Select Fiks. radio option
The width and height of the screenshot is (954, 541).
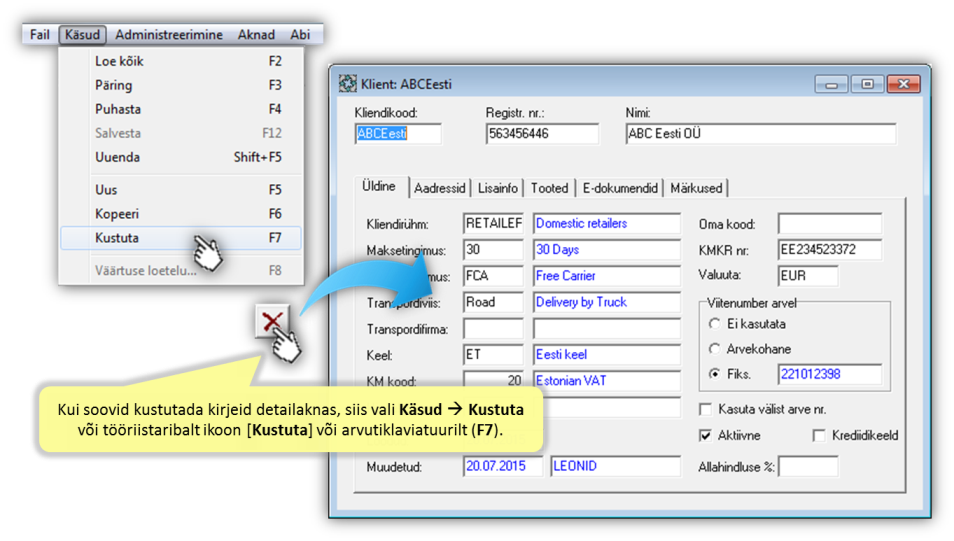coord(715,374)
